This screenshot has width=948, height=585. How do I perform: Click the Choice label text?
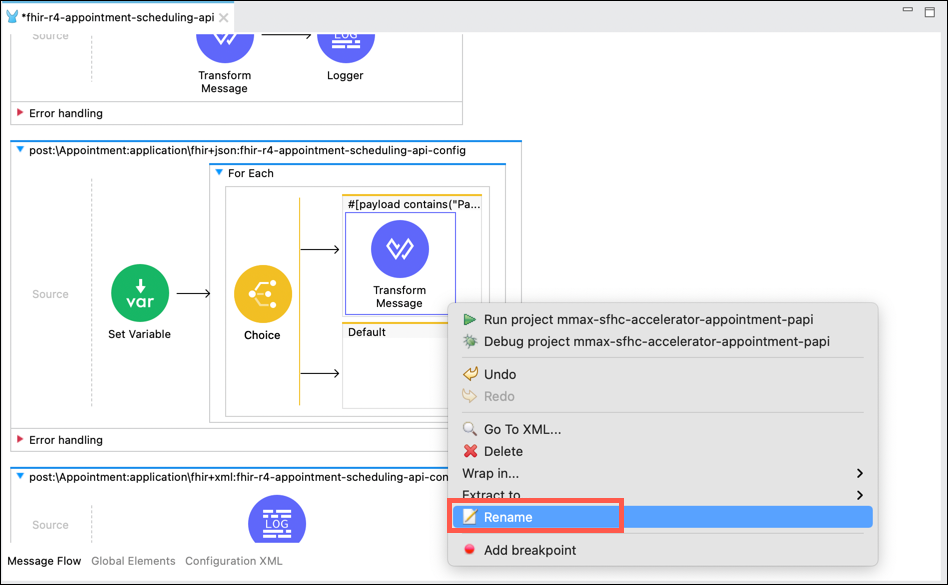[262, 335]
